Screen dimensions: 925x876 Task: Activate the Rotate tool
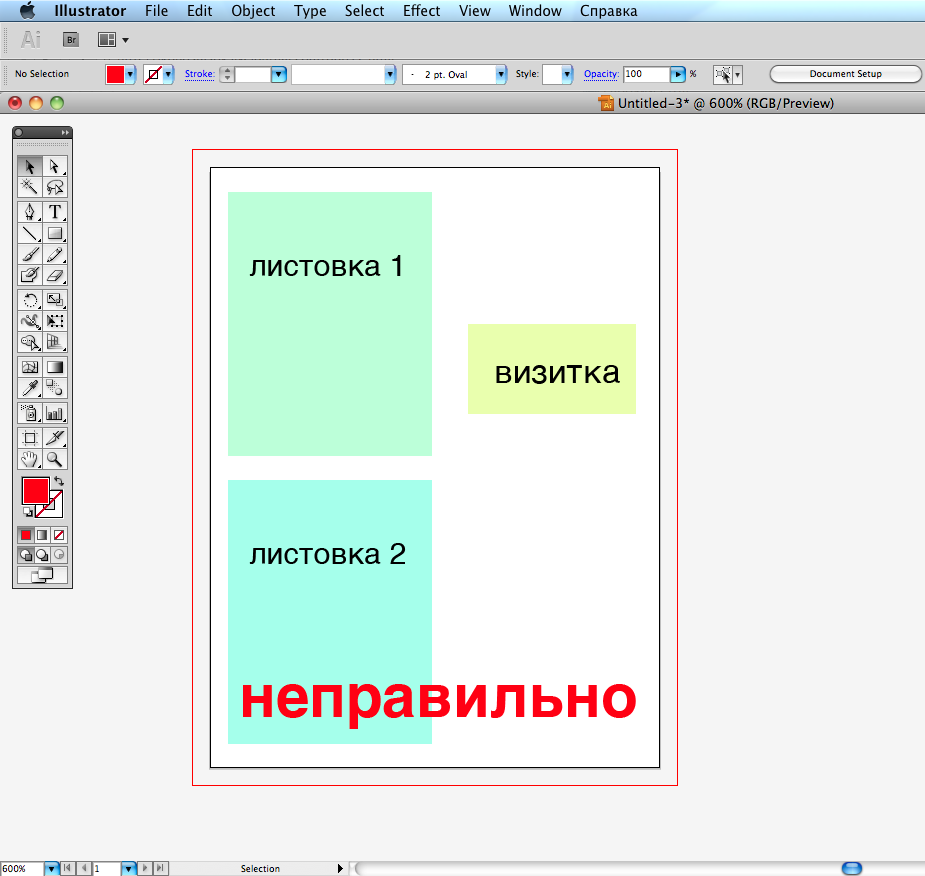click(x=29, y=300)
